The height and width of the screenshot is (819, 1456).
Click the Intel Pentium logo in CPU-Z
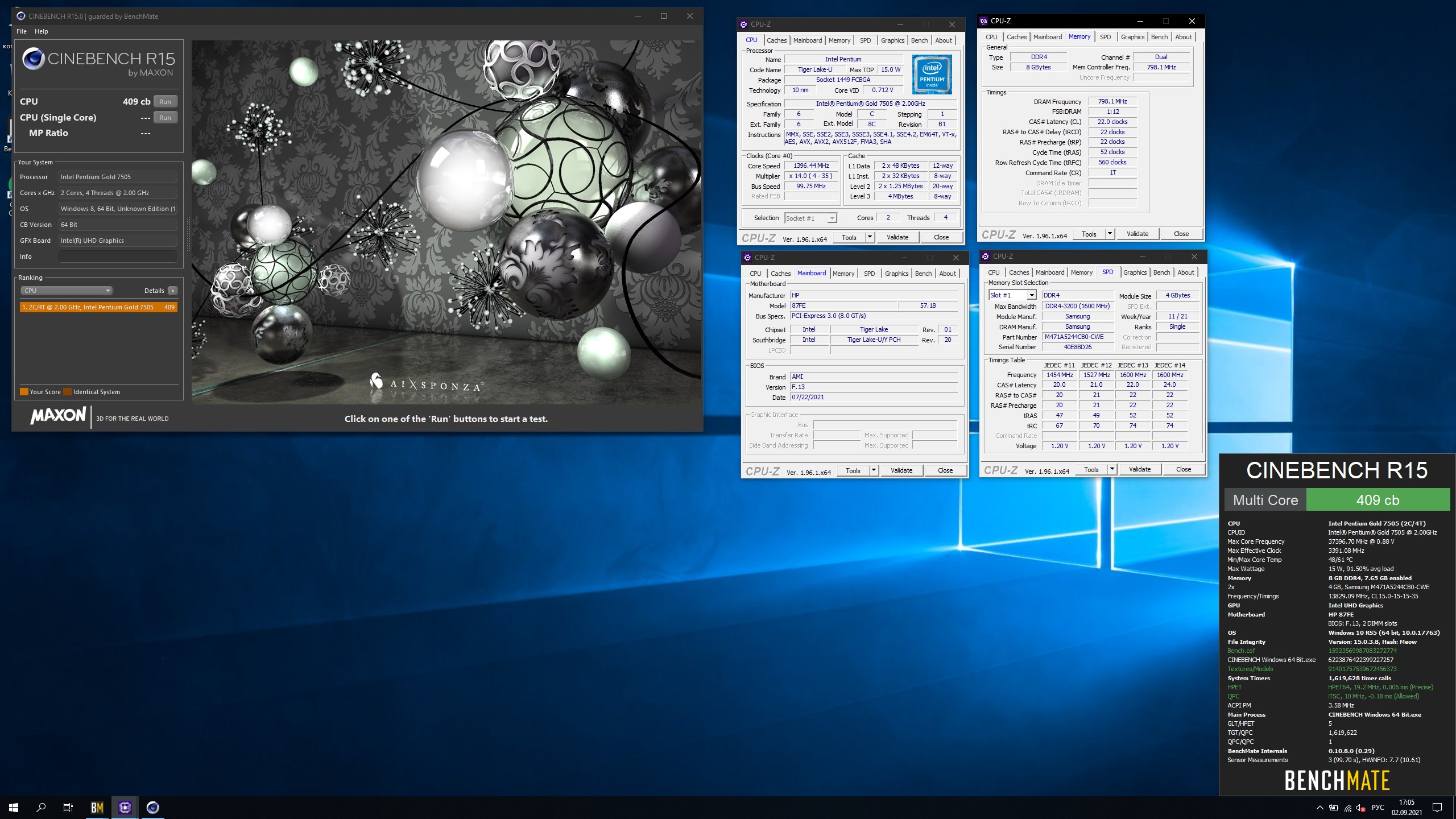point(932,74)
